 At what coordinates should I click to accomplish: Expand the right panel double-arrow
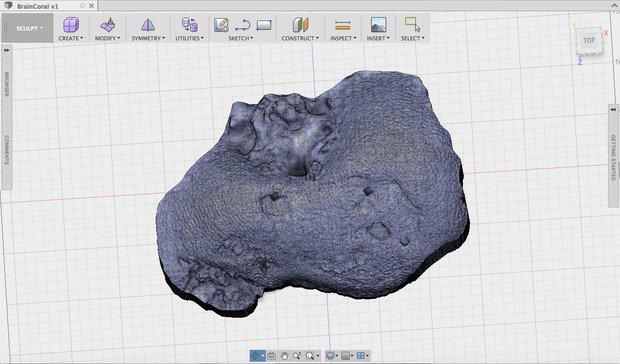(613, 109)
